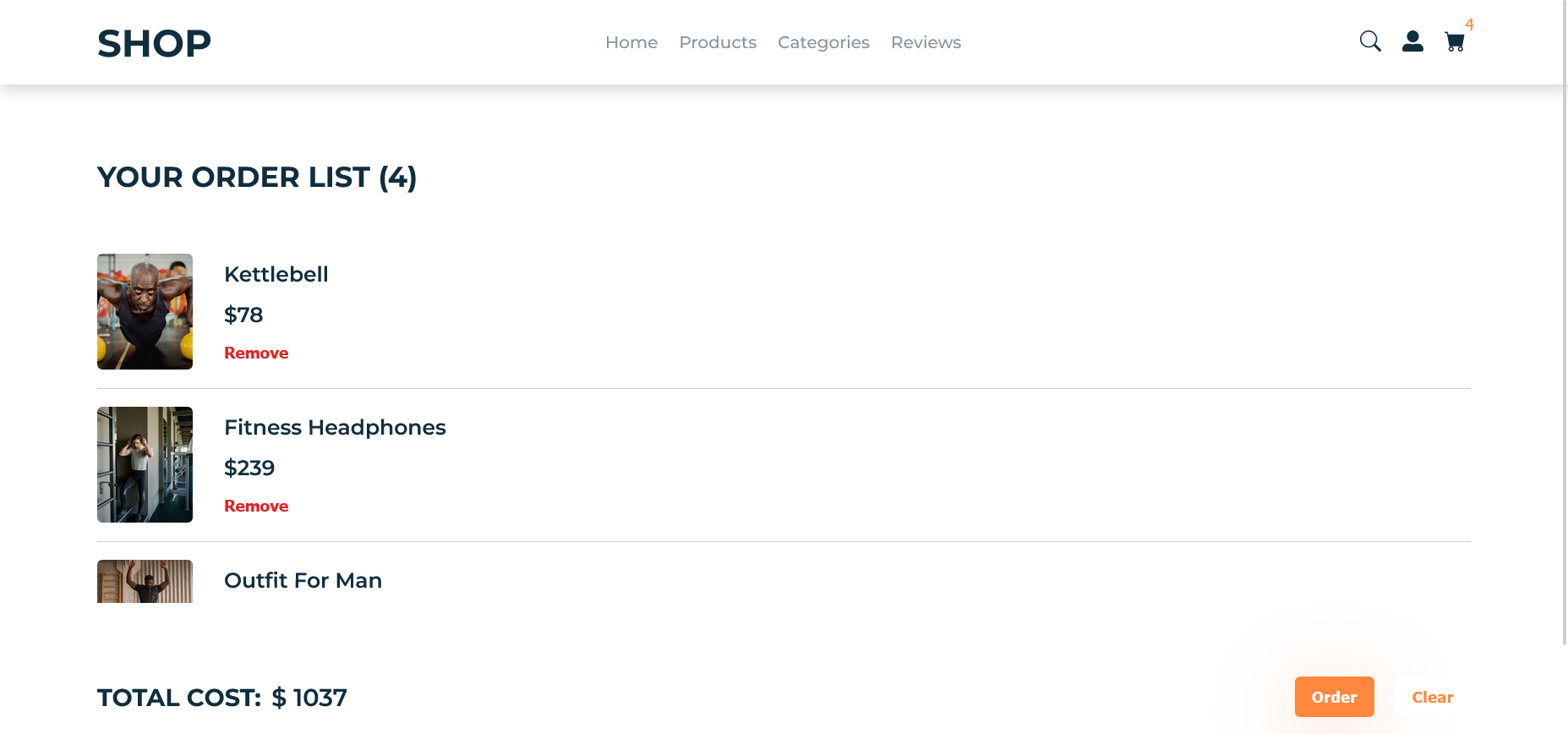
Task: Click the user account icon
Action: point(1412,41)
